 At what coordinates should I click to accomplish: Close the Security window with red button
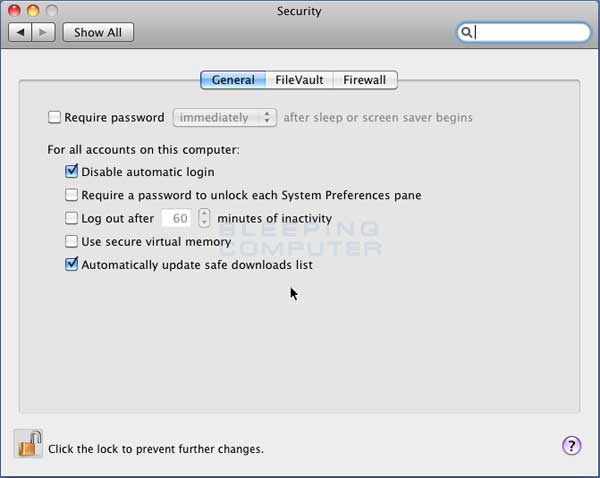14,11
